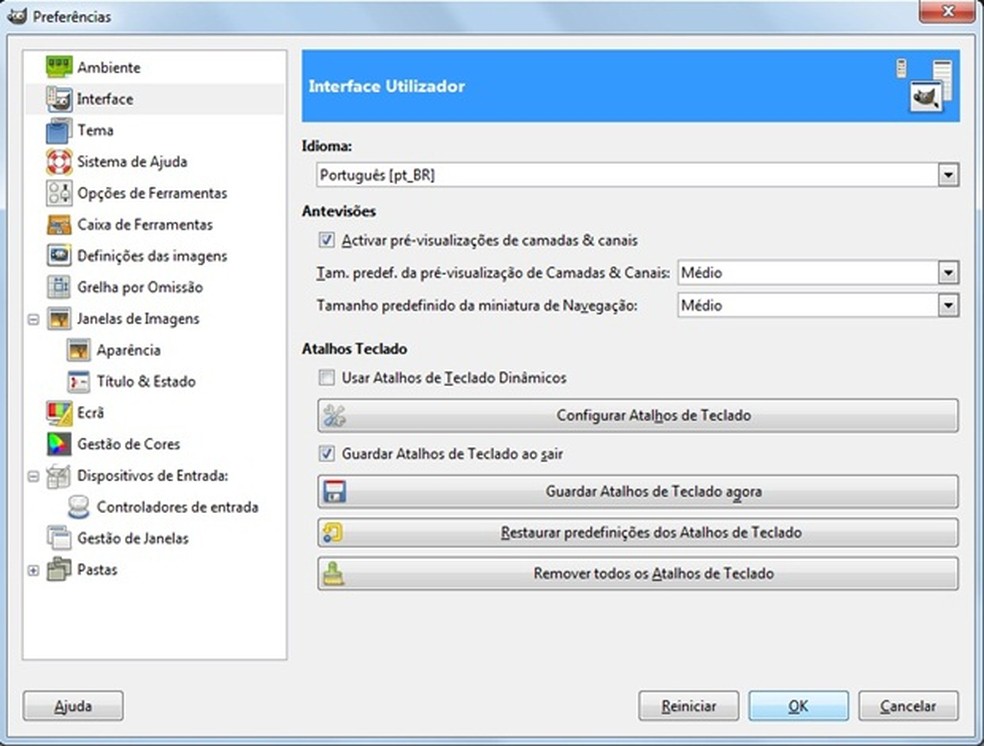Click the Ambiente memory chip icon
The height and width of the screenshot is (746, 984).
coord(59,67)
